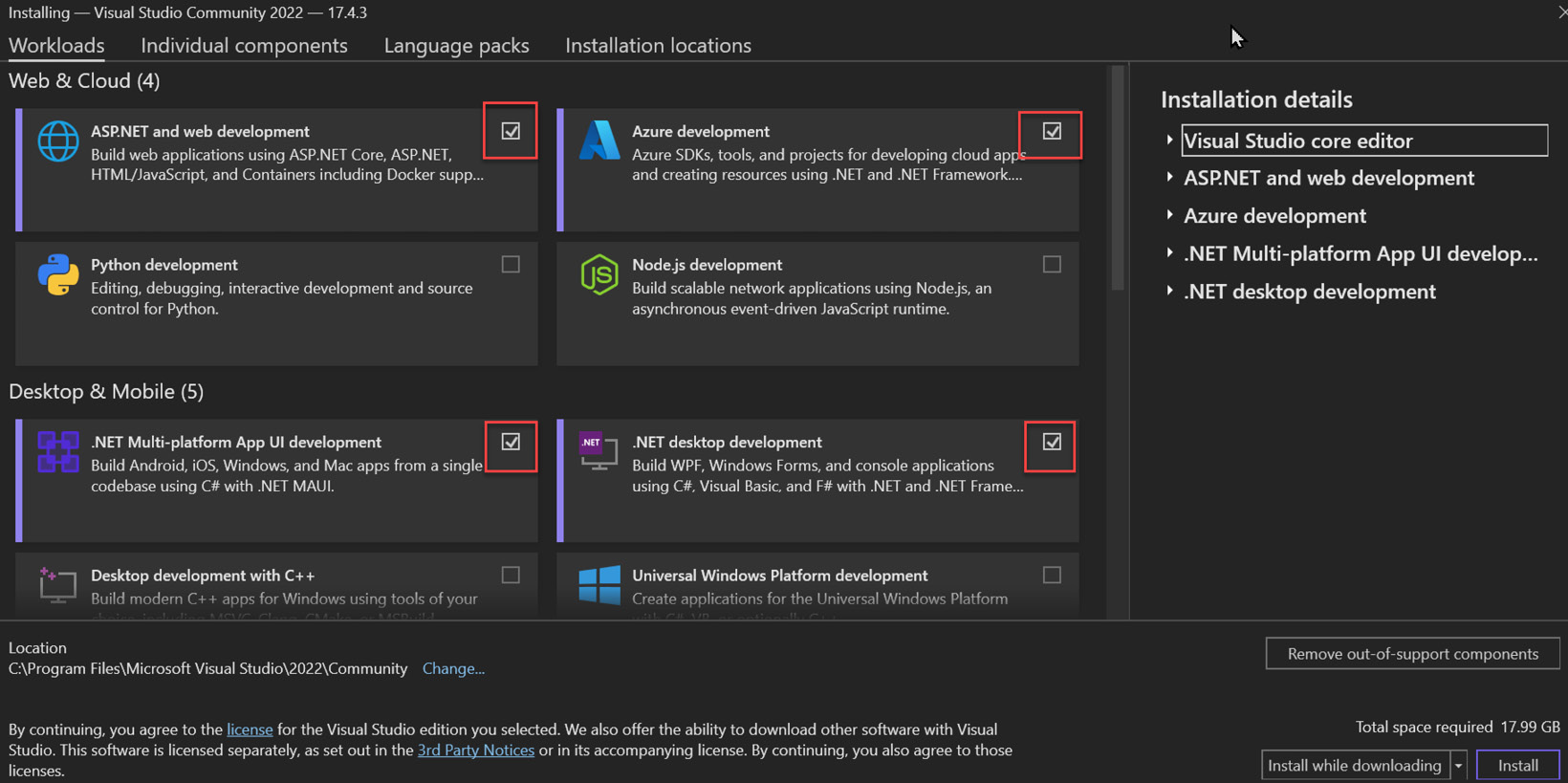Screen dimensions: 1568x783
Task: Check the Python development workload
Action: (x=511, y=264)
